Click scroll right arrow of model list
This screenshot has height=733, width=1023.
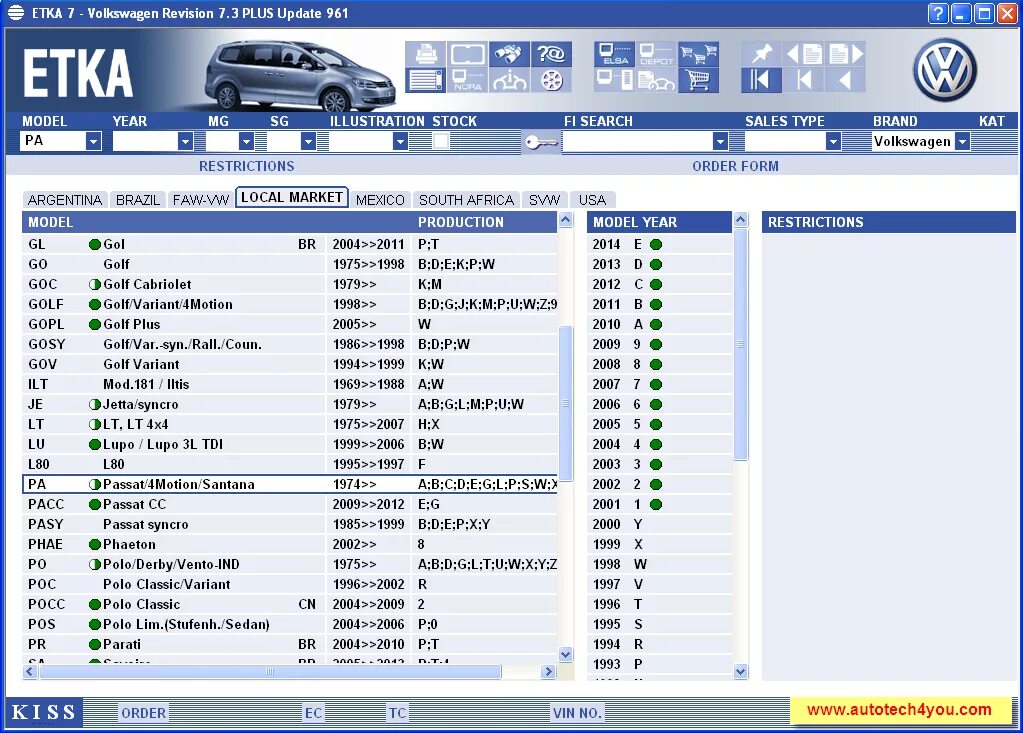pos(549,671)
